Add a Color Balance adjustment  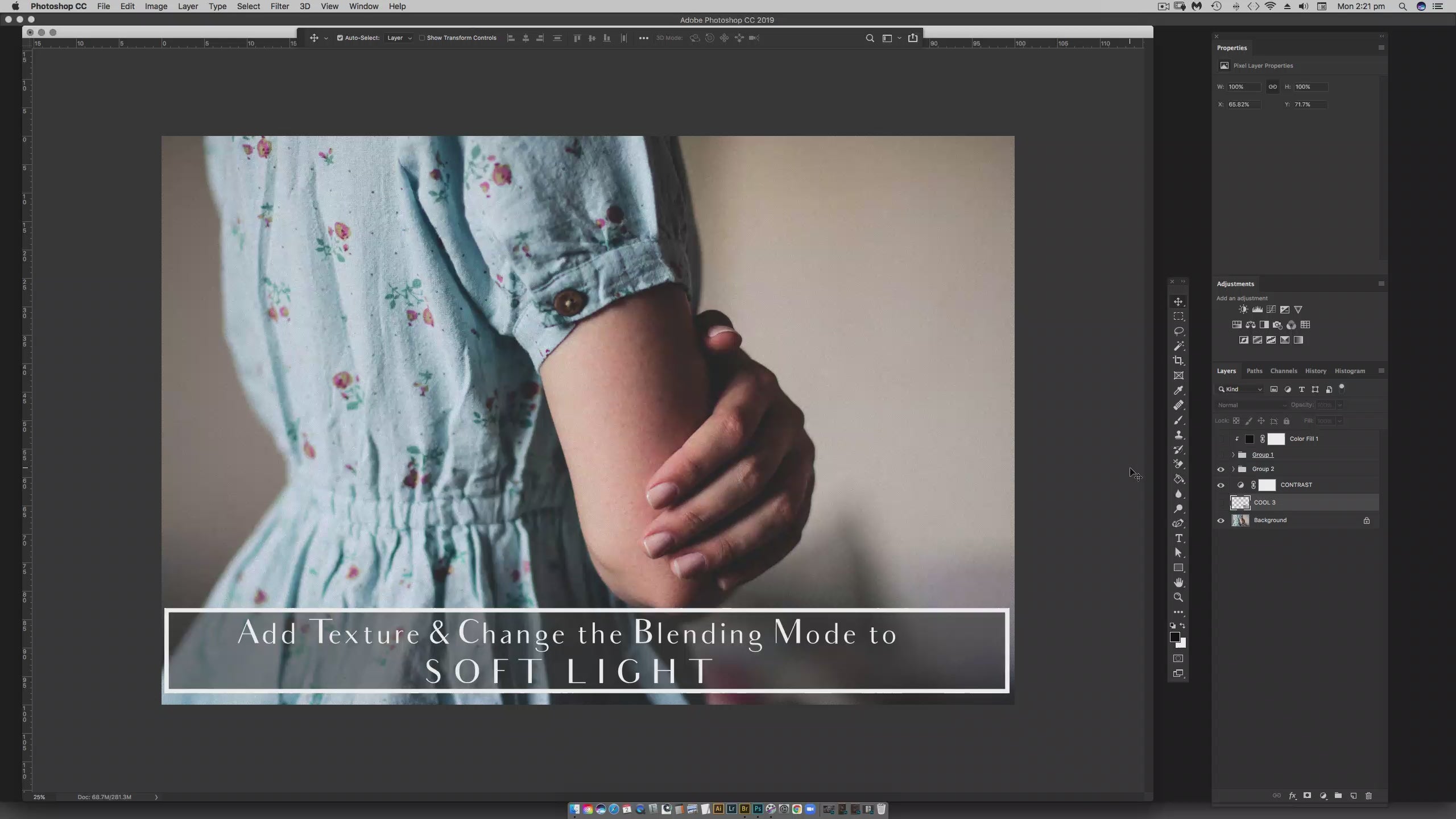click(1250, 325)
